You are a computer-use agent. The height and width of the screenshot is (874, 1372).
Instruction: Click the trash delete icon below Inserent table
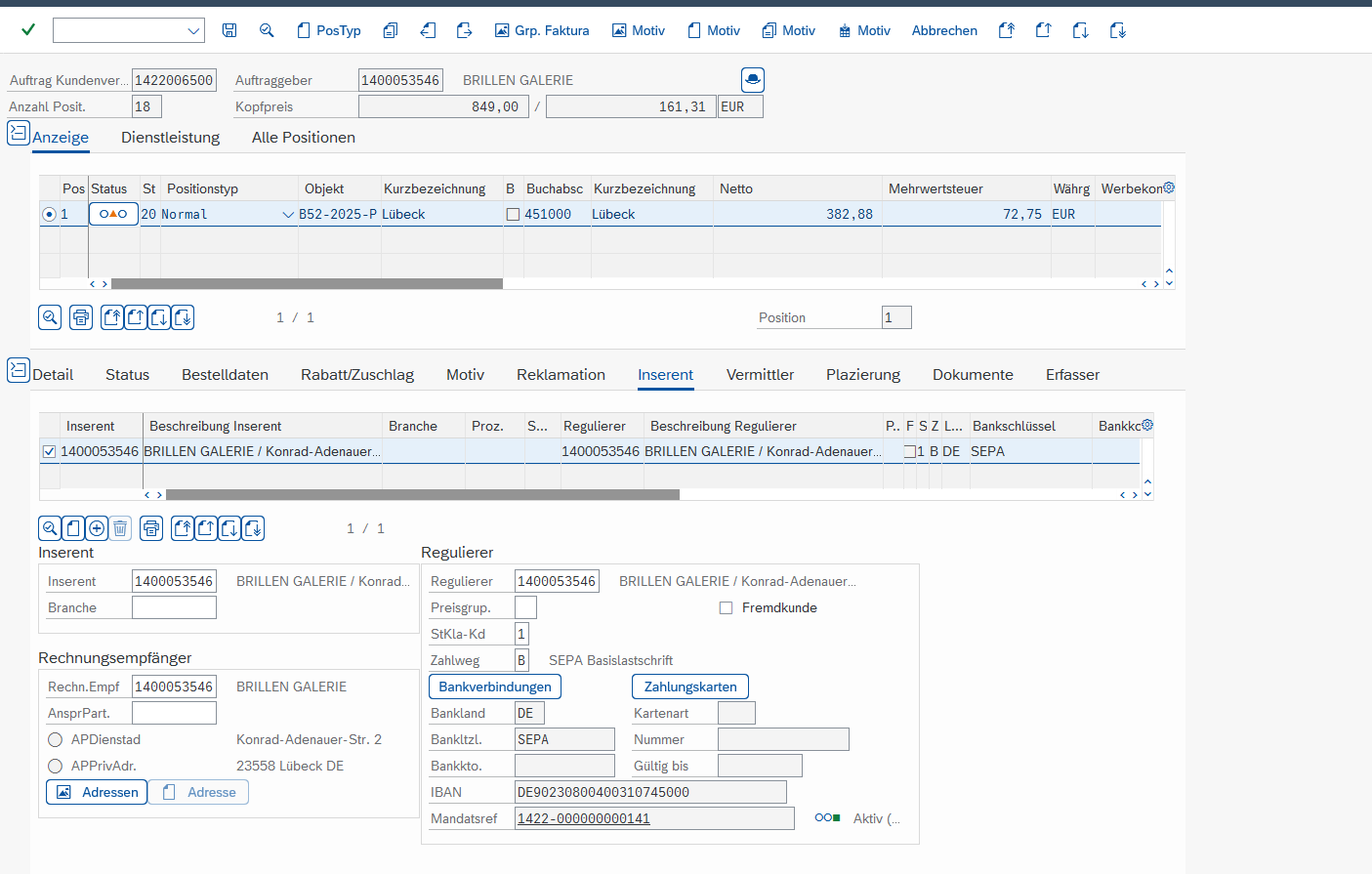pyautogui.click(x=120, y=528)
